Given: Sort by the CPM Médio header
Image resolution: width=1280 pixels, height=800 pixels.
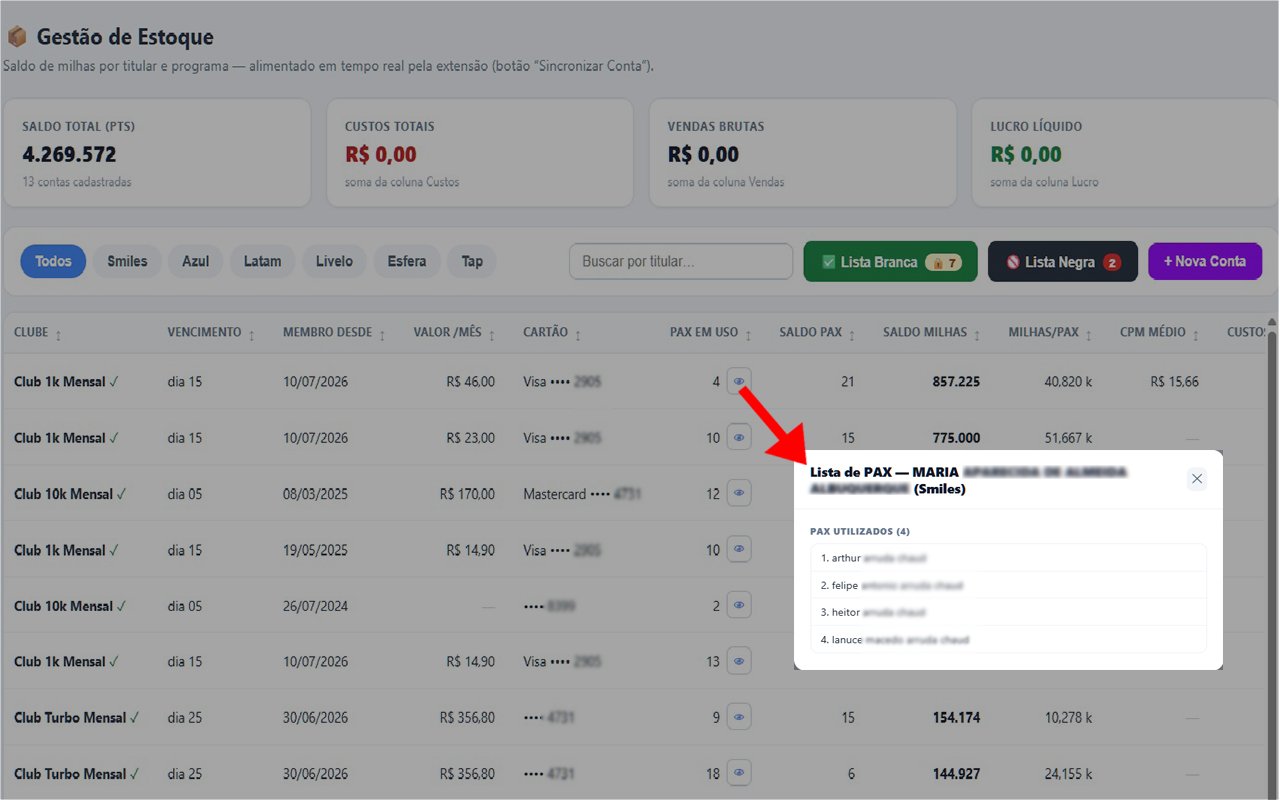Looking at the screenshot, I should 1160,333.
